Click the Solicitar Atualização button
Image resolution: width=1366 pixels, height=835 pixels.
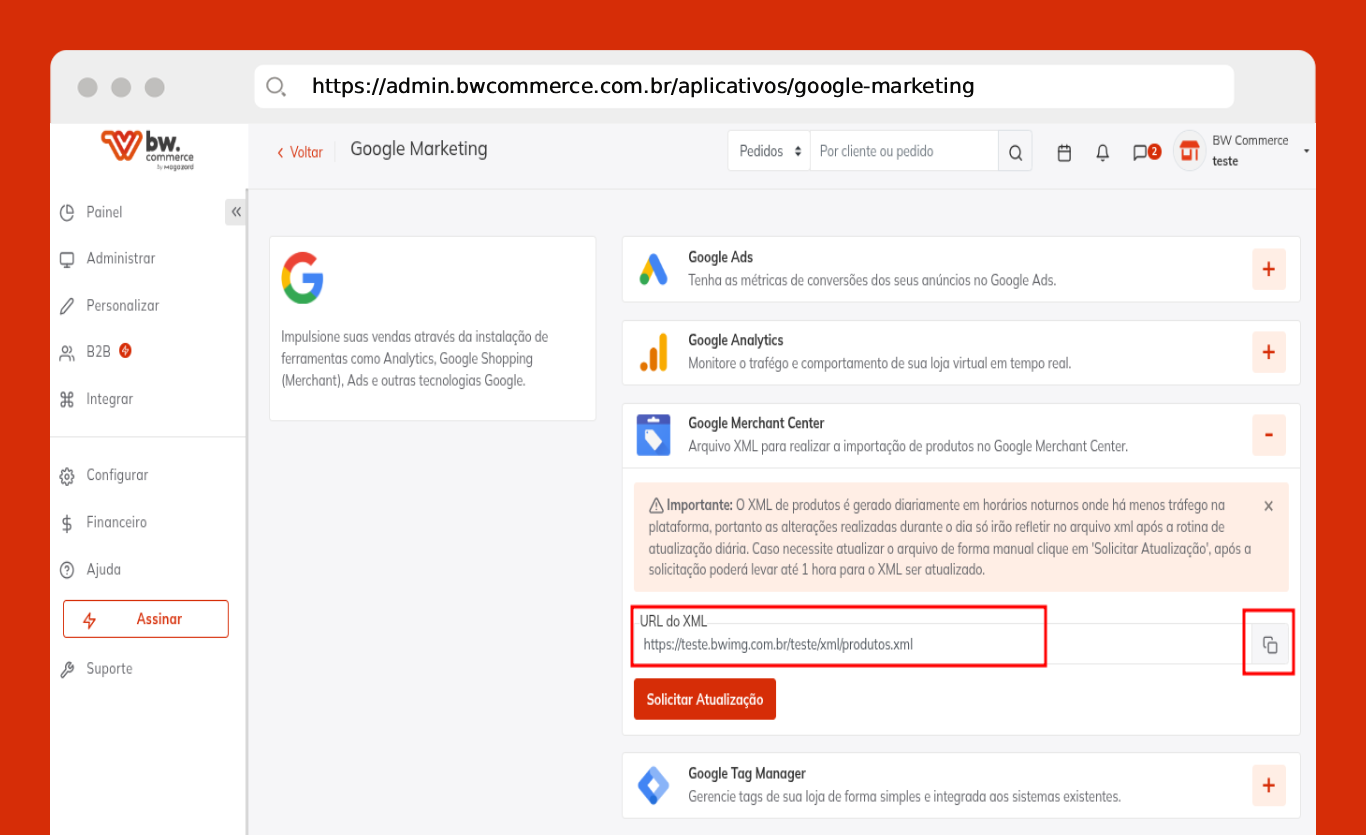(704, 699)
